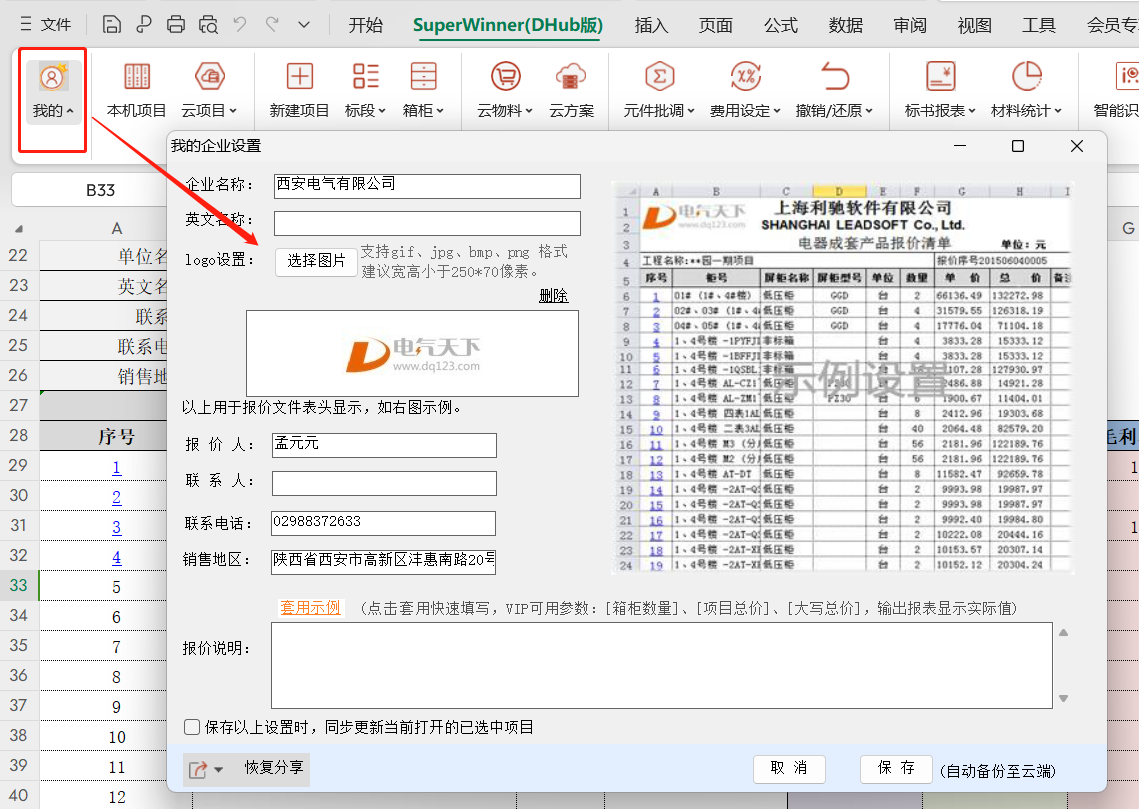Open the 插入 tab
The width and height of the screenshot is (1139, 809).
click(651, 25)
